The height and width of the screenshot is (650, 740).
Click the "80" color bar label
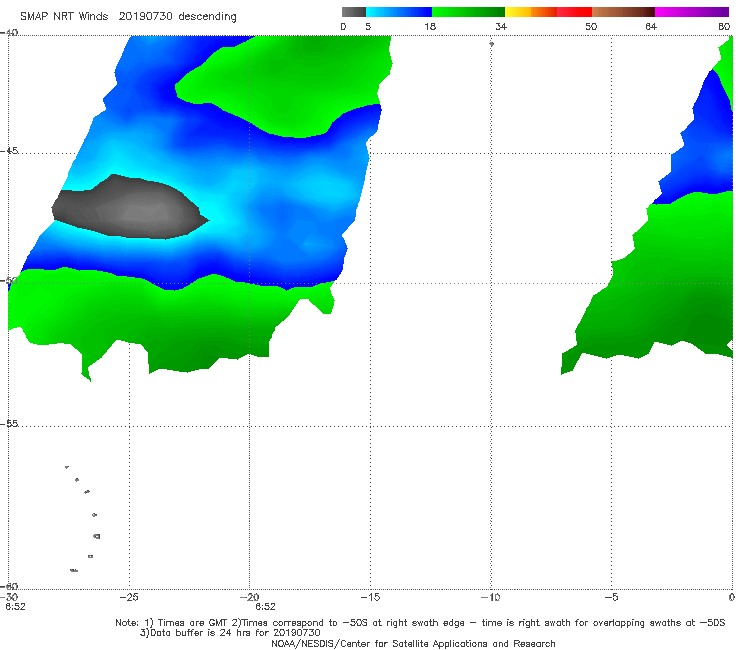pos(724,27)
